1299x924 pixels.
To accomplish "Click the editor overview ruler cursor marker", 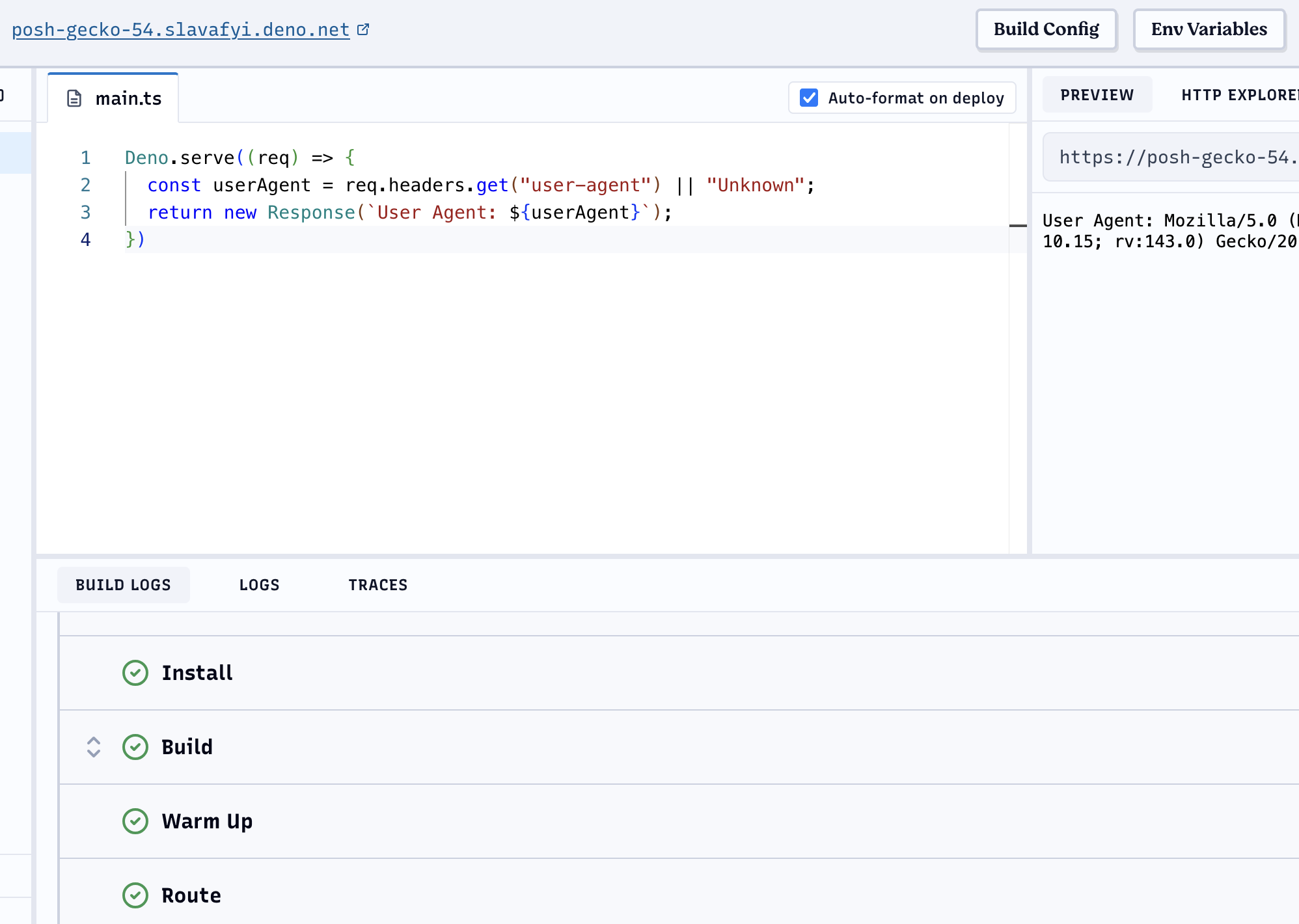I will [1018, 226].
